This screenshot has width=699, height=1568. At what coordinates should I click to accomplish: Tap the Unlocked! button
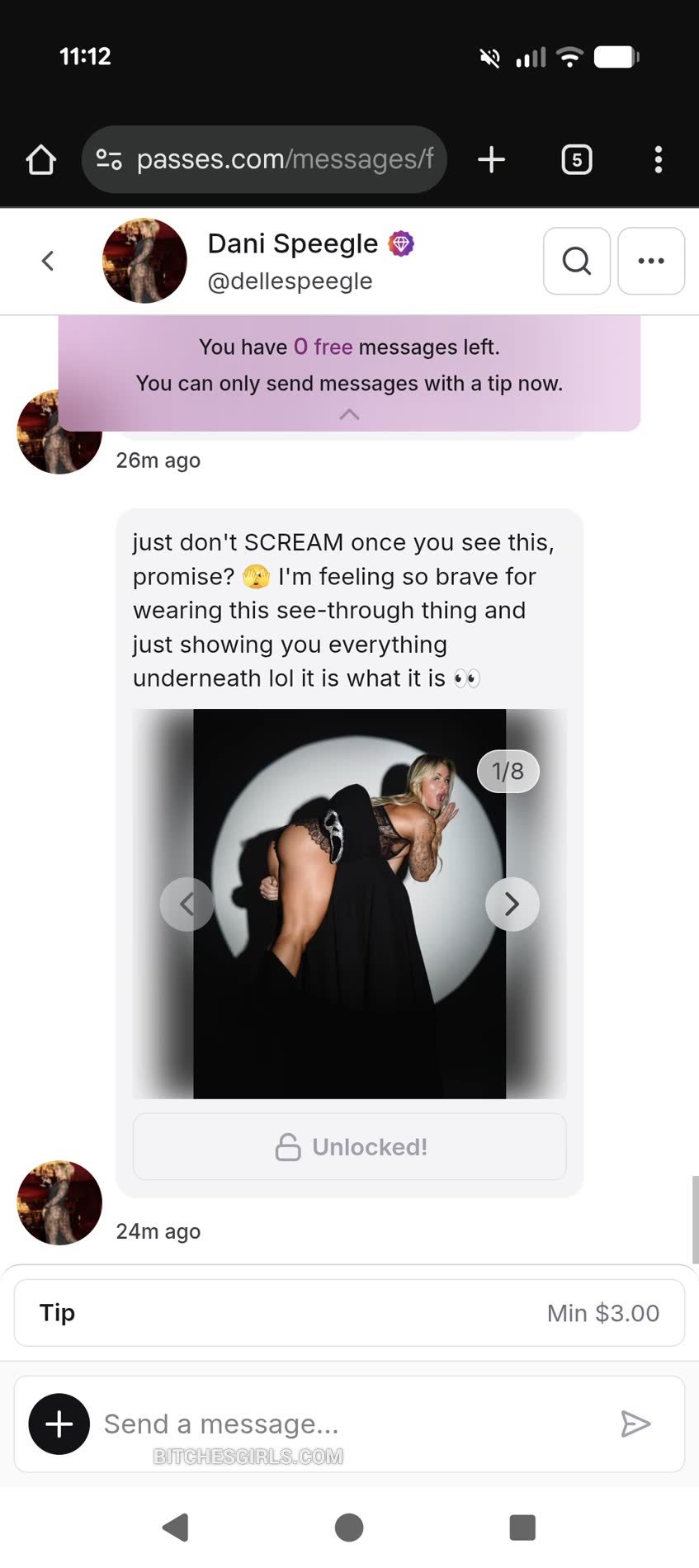point(349,1147)
